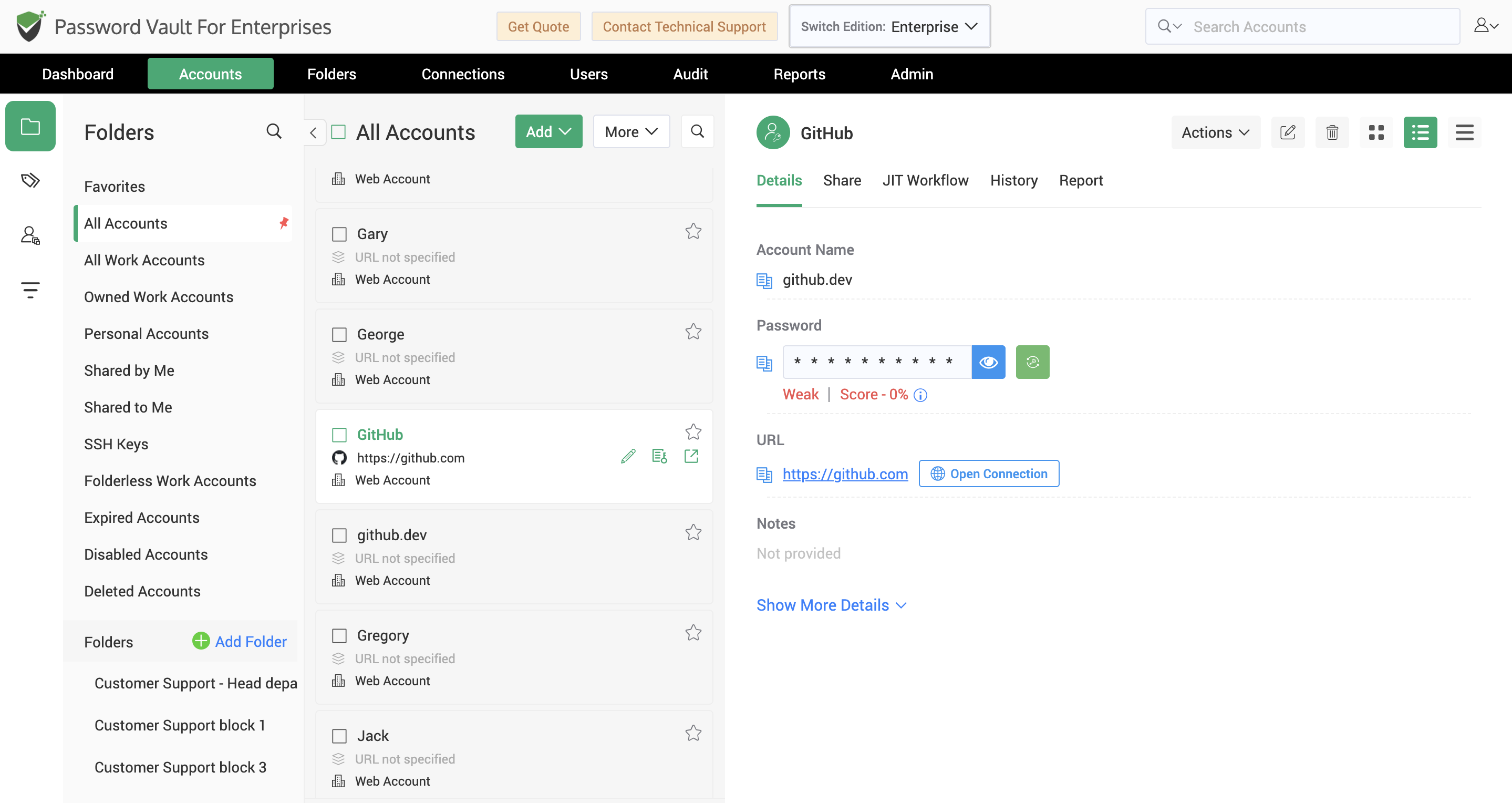Reveal password with the eye button
This screenshot has width=1512, height=803.
[988, 362]
